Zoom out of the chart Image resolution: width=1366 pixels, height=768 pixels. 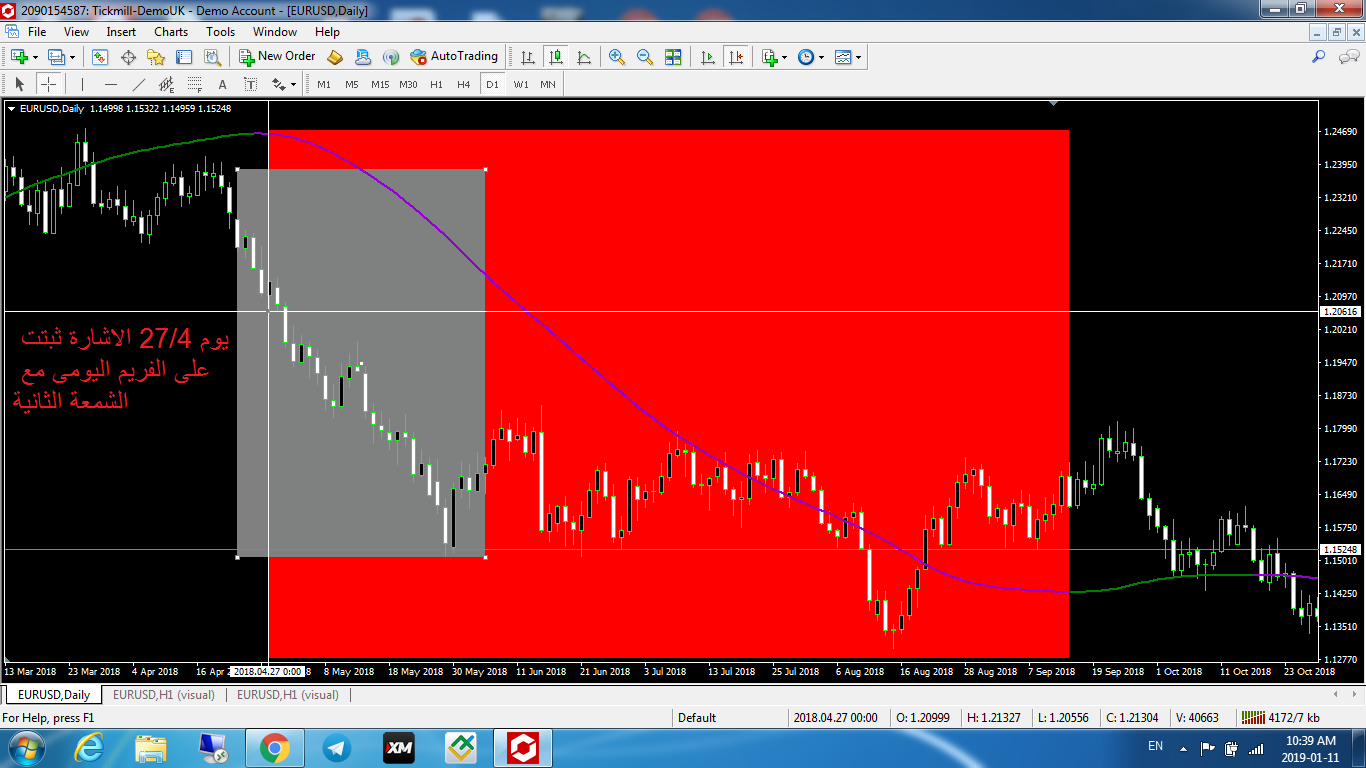tap(645, 57)
